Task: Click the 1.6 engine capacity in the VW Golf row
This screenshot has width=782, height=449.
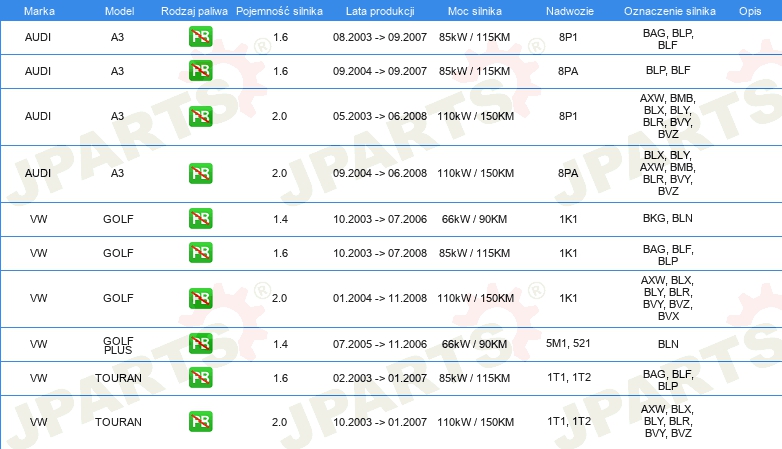Action: pyautogui.click(x=280, y=253)
